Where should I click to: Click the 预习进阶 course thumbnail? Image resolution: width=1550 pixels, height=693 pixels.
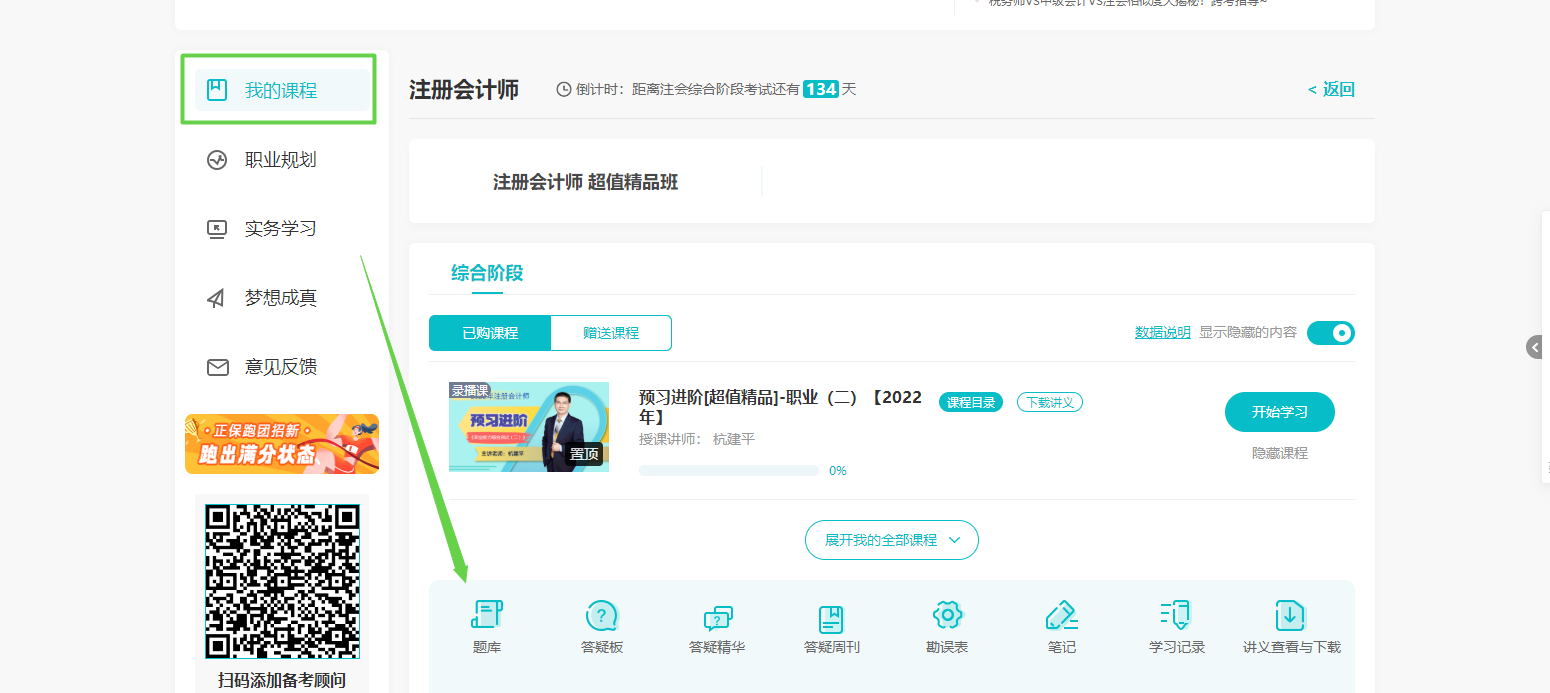[x=529, y=427]
